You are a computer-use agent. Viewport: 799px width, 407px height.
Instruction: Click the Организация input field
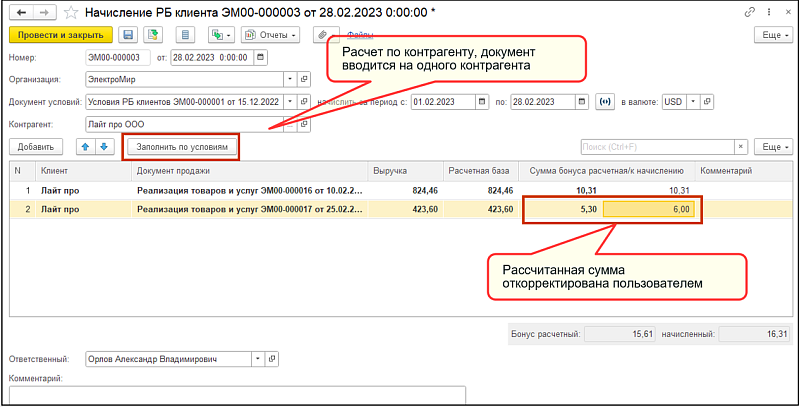tap(185, 80)
